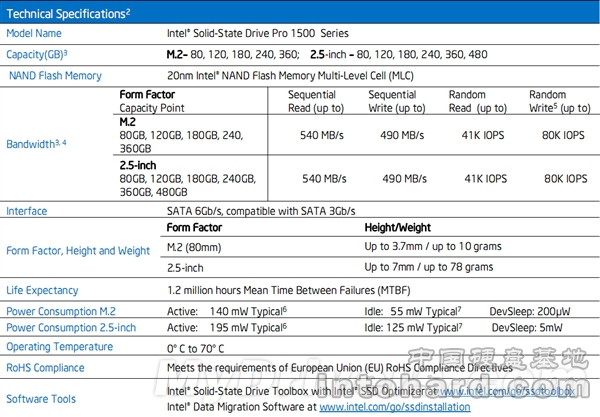The width and height of the screenshot is (600, 417).
Task: Select the Software Tools label
Action: point(41,399)
